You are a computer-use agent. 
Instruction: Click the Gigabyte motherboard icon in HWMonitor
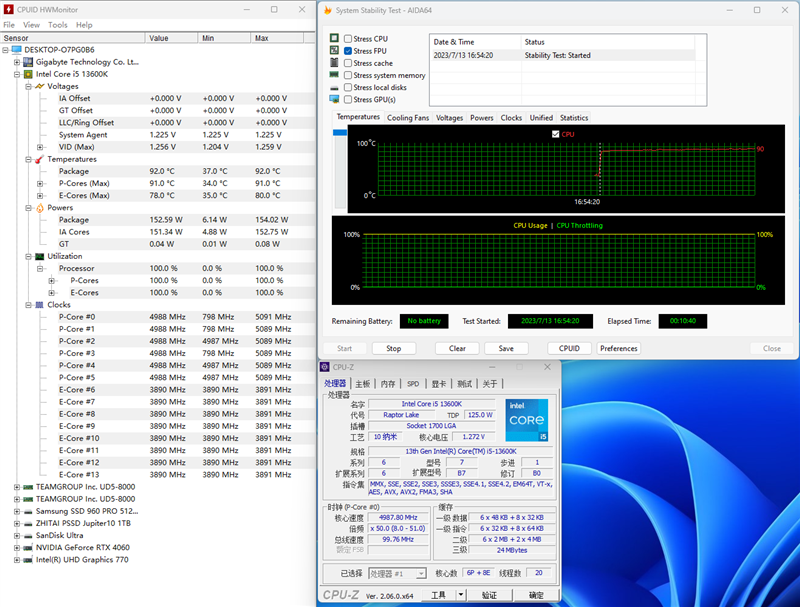coord(29,62)
